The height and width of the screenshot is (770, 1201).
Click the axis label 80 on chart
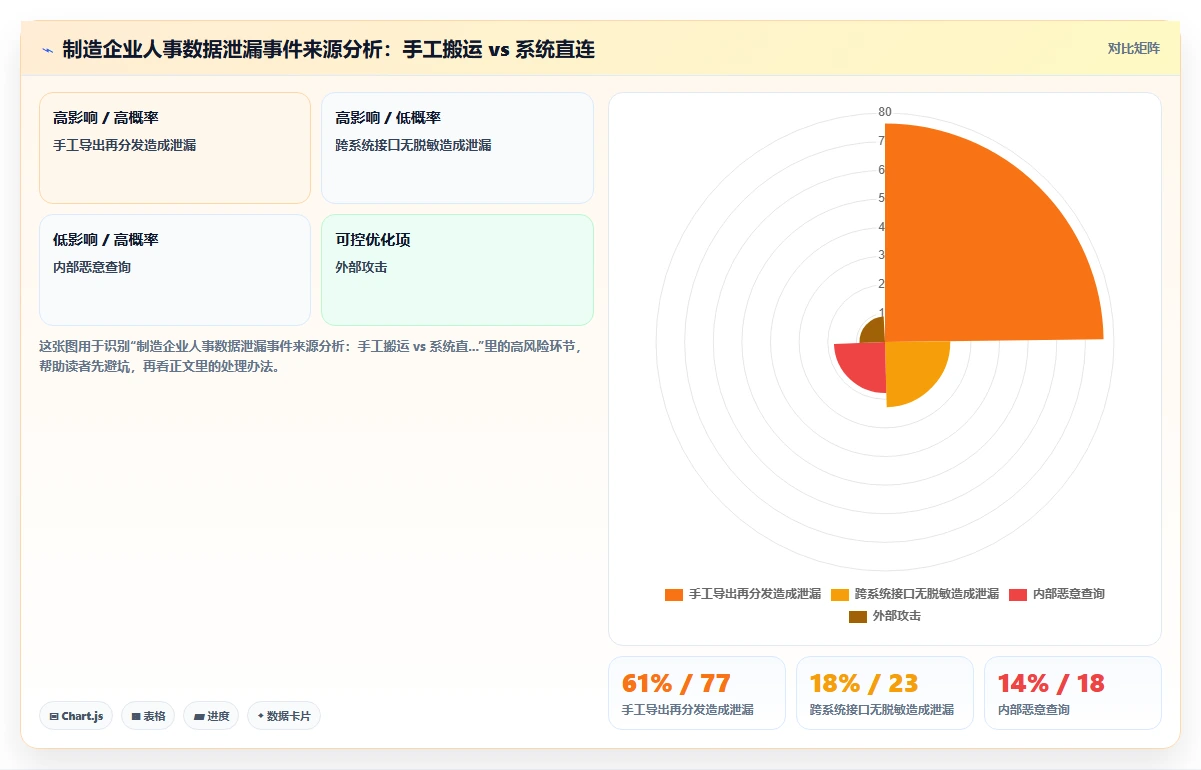pos(885,112)
